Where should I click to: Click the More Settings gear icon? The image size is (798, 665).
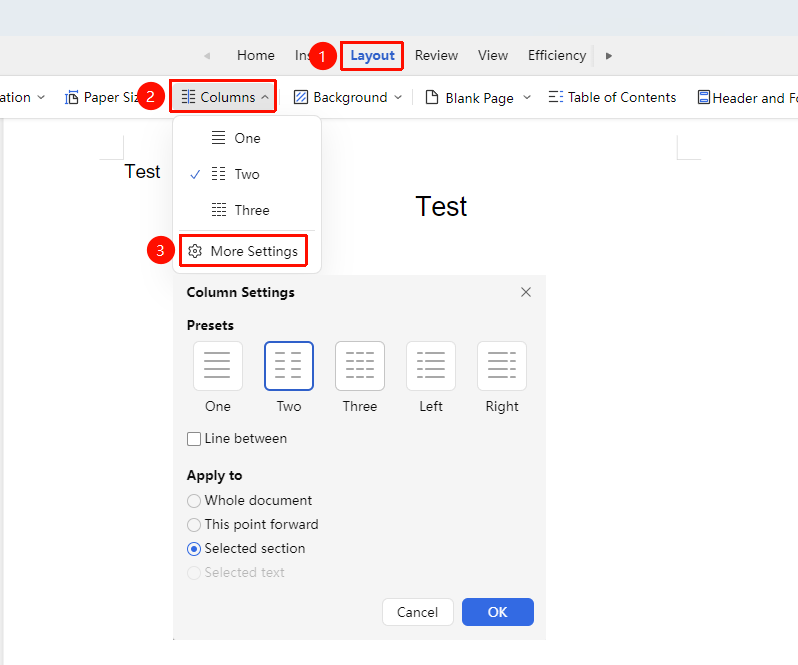195,251
